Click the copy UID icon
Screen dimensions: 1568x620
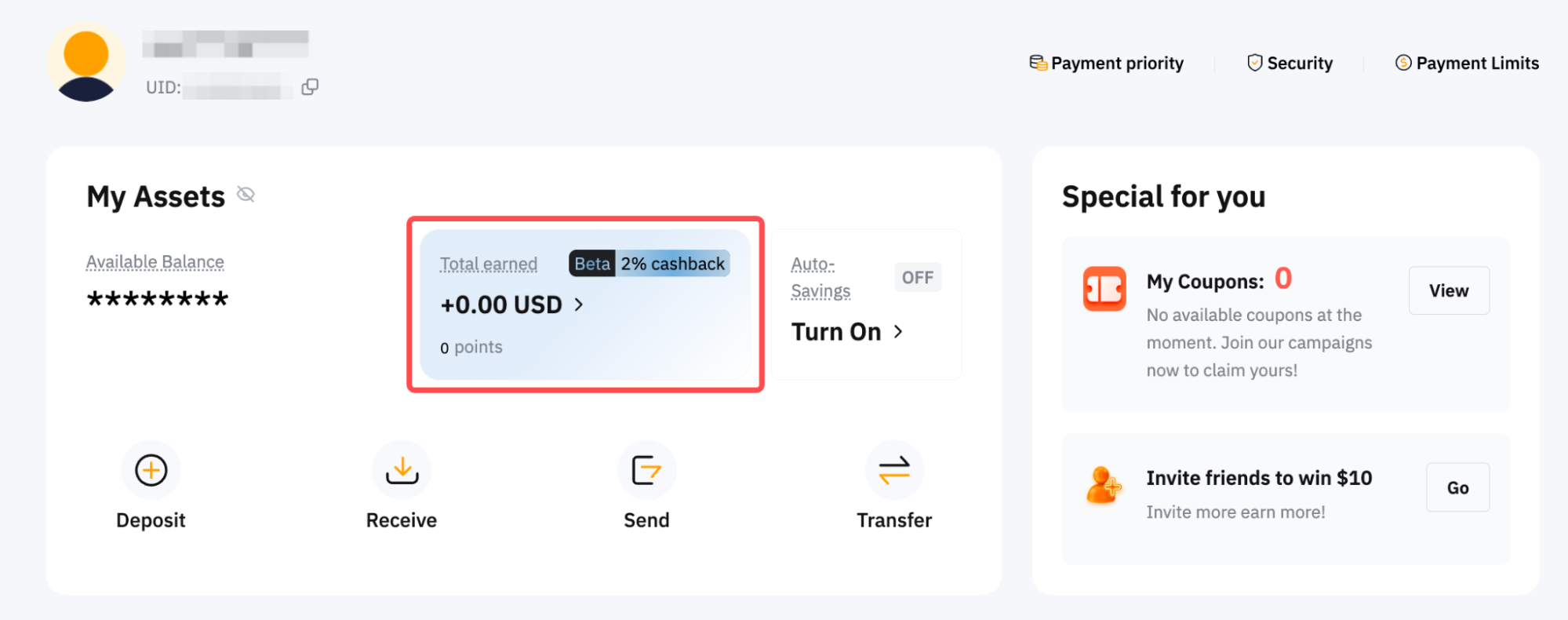click(x=310, y=87)
